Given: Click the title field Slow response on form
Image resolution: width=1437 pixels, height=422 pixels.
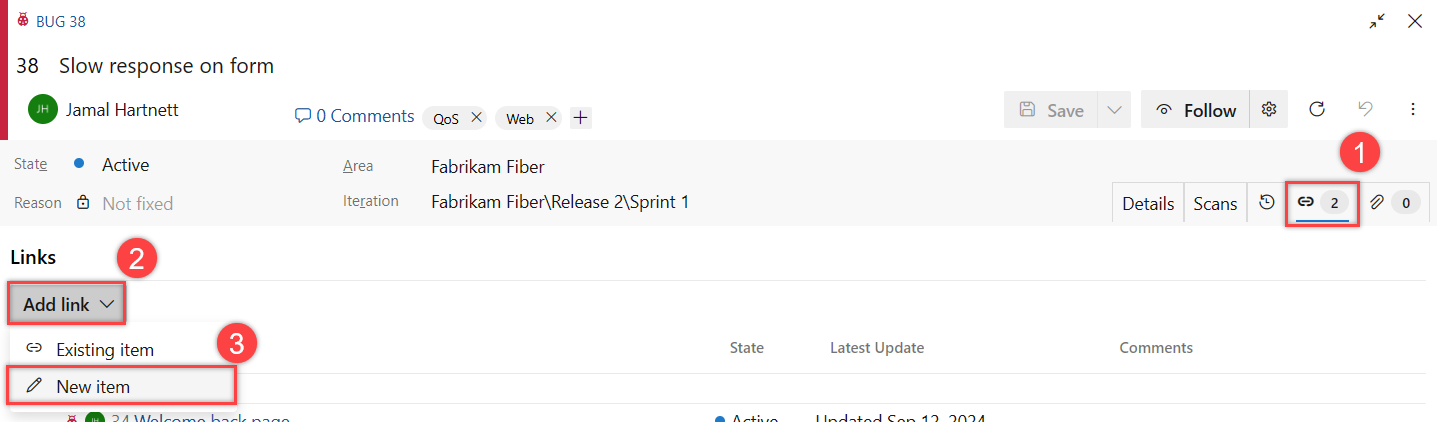Looking at the screenshot, I should (x=166, y=66).
